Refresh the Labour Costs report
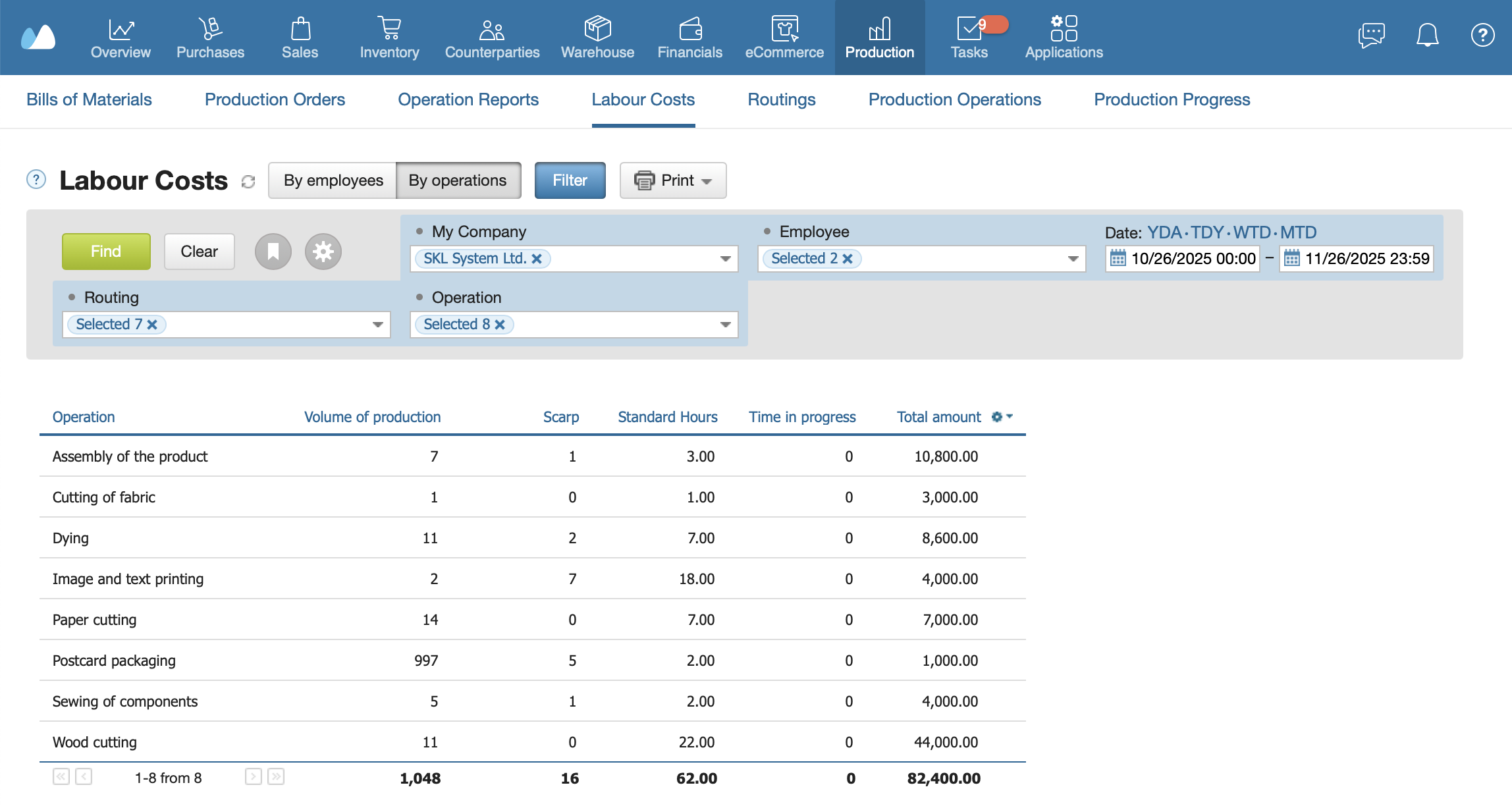The height and width of the screenshot is (810, 1512). (x=248, y=182)
